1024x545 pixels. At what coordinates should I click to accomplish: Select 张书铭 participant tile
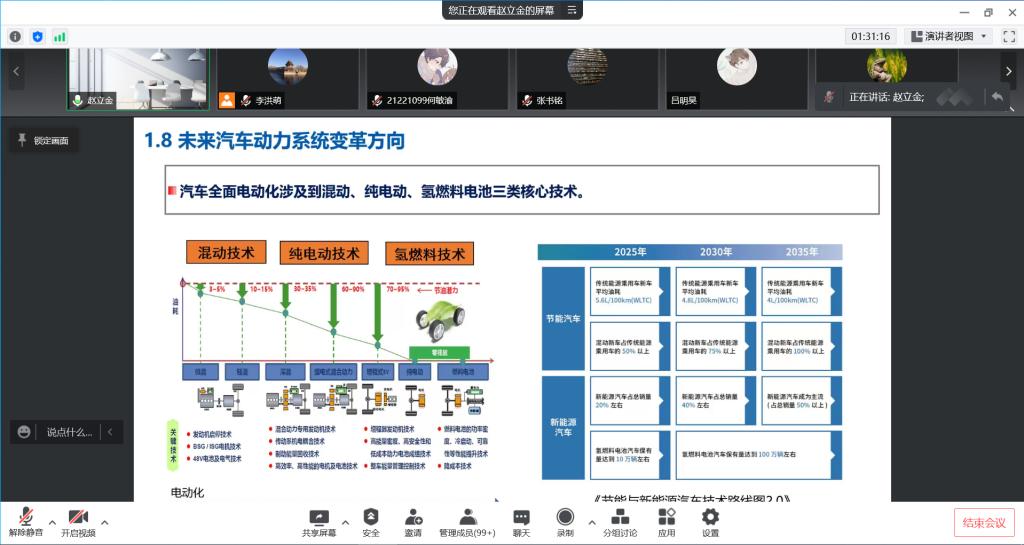pyautogui.click(x=586, y=78)
